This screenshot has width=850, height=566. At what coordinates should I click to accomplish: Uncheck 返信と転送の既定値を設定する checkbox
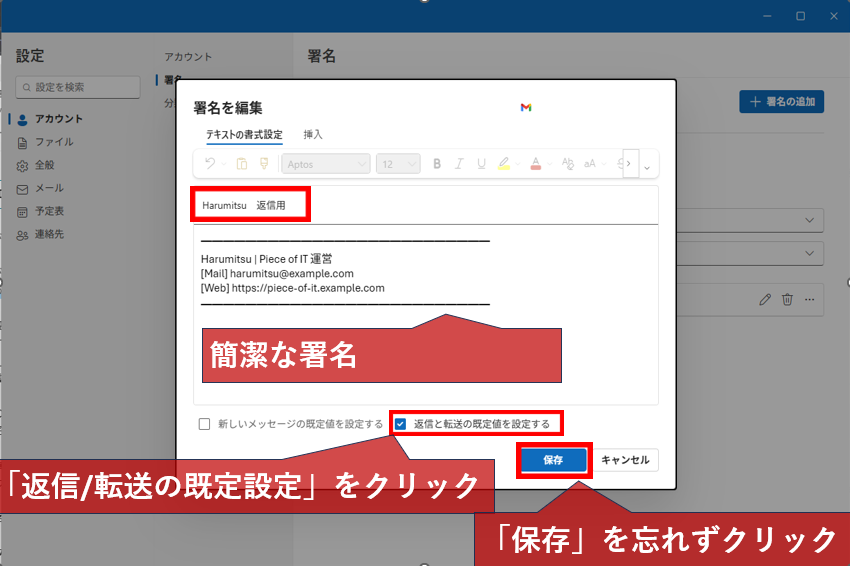[401, 424]
